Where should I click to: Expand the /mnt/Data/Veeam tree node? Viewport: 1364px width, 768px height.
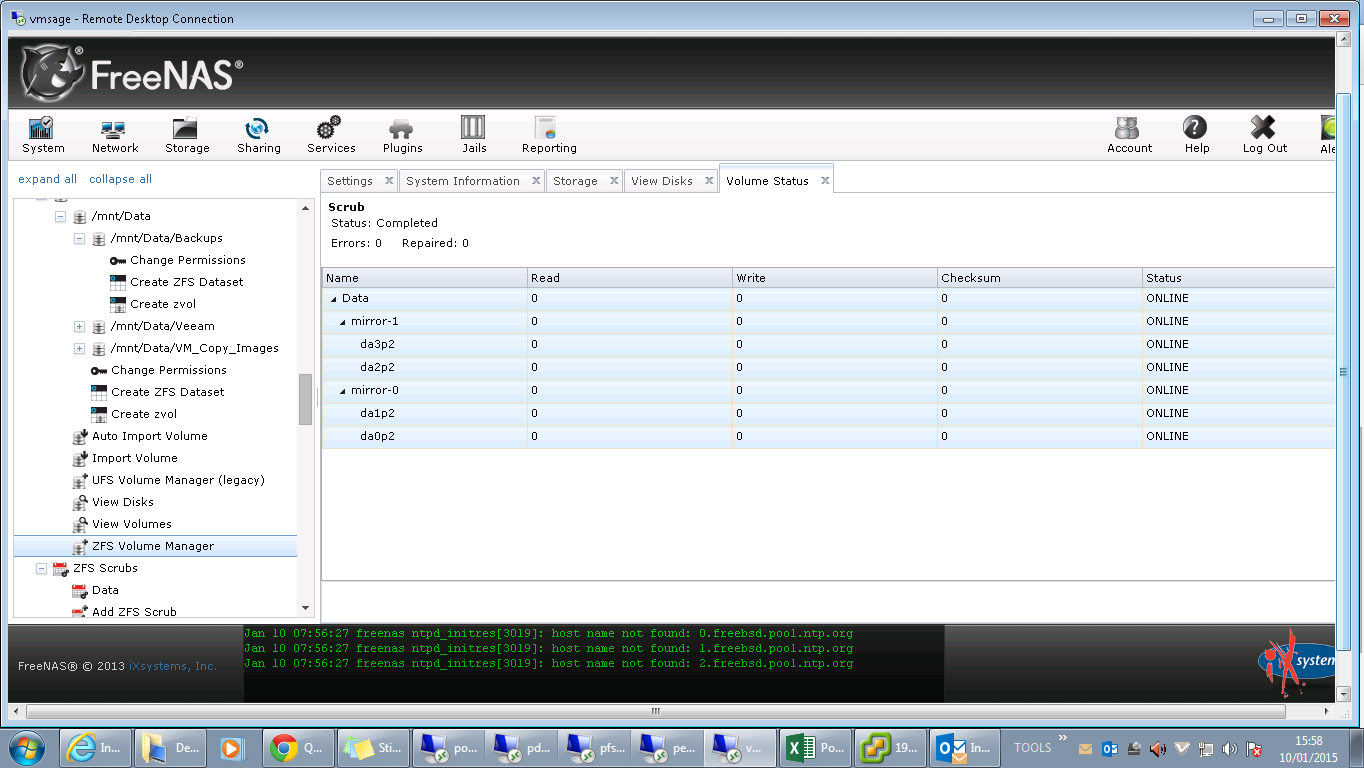pos(80,327)
